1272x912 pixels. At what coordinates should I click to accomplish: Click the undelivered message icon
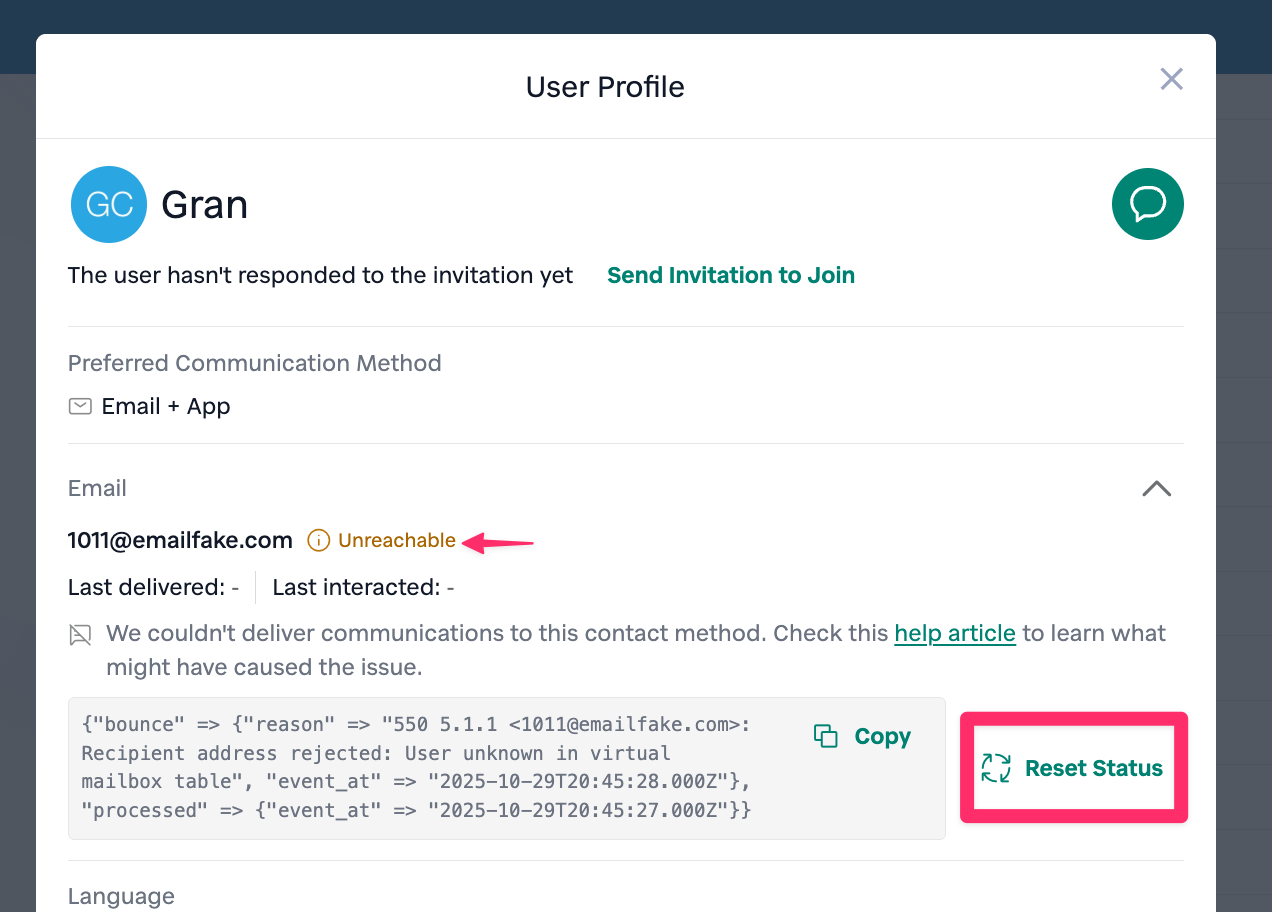(x=80, y=634)
